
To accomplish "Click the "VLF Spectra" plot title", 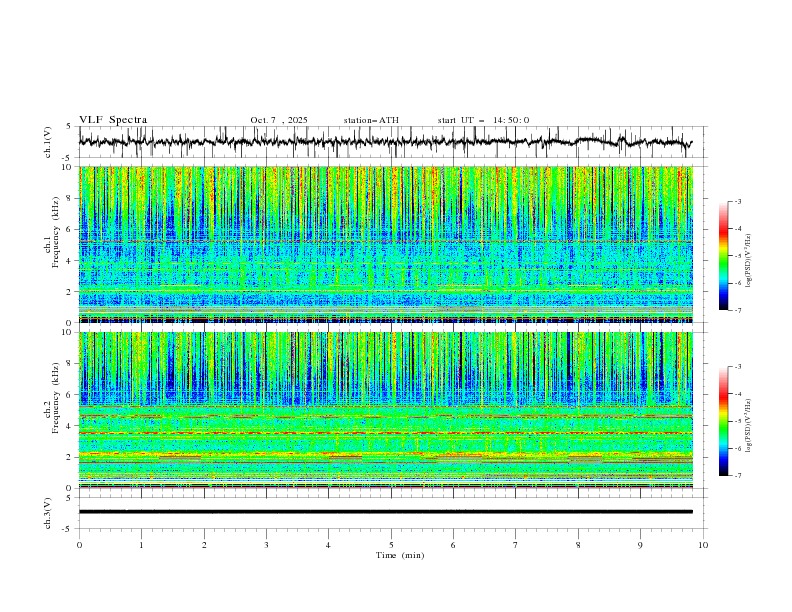I will 113,120.
